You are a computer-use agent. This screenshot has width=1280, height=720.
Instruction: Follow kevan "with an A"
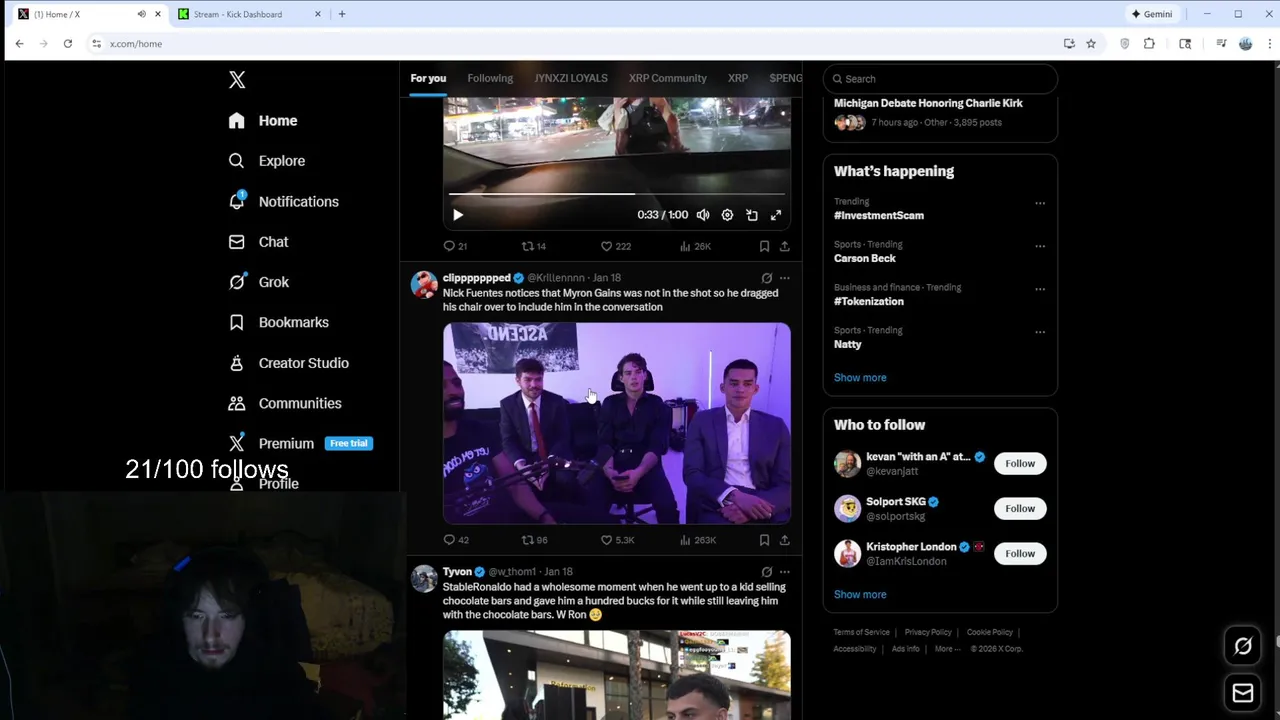click(x=1020, y=464)
